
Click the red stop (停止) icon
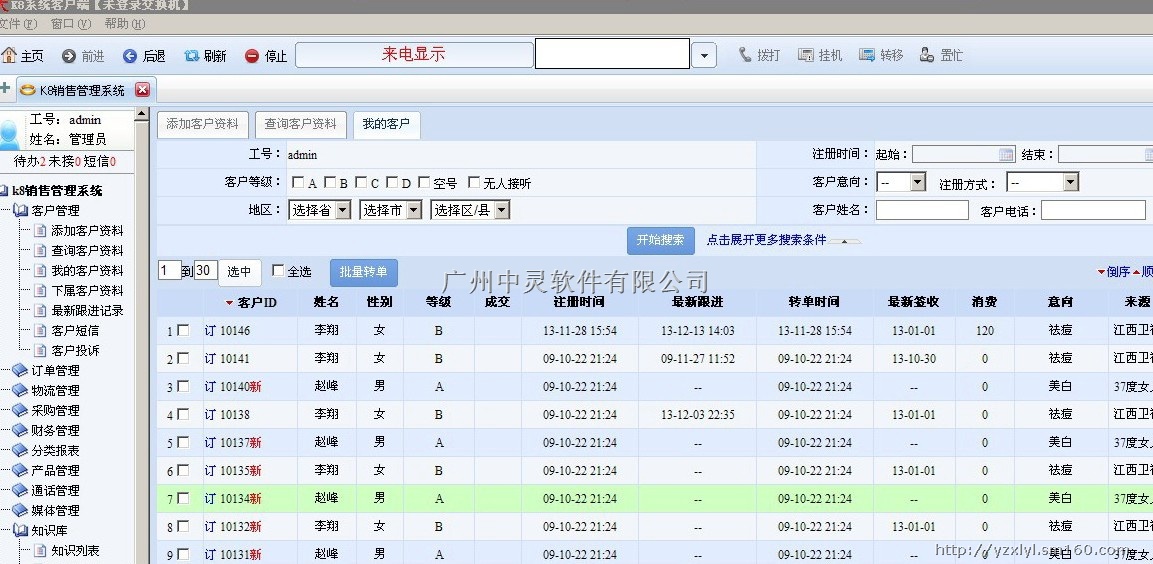[252, 56]
